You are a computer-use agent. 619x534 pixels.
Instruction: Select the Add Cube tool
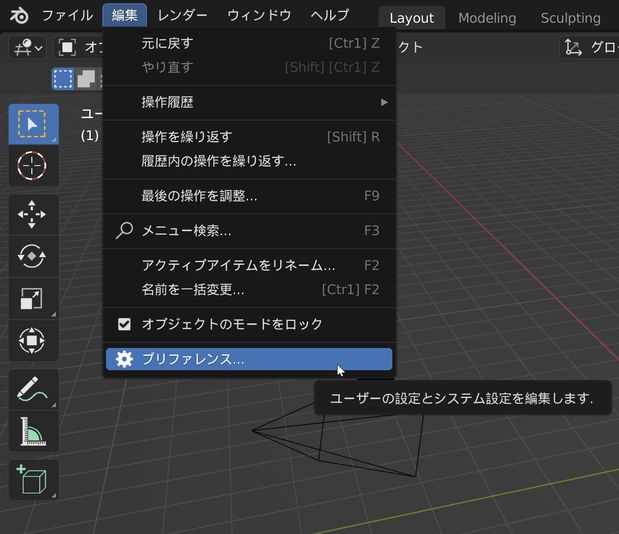click(x=34, y=480)
